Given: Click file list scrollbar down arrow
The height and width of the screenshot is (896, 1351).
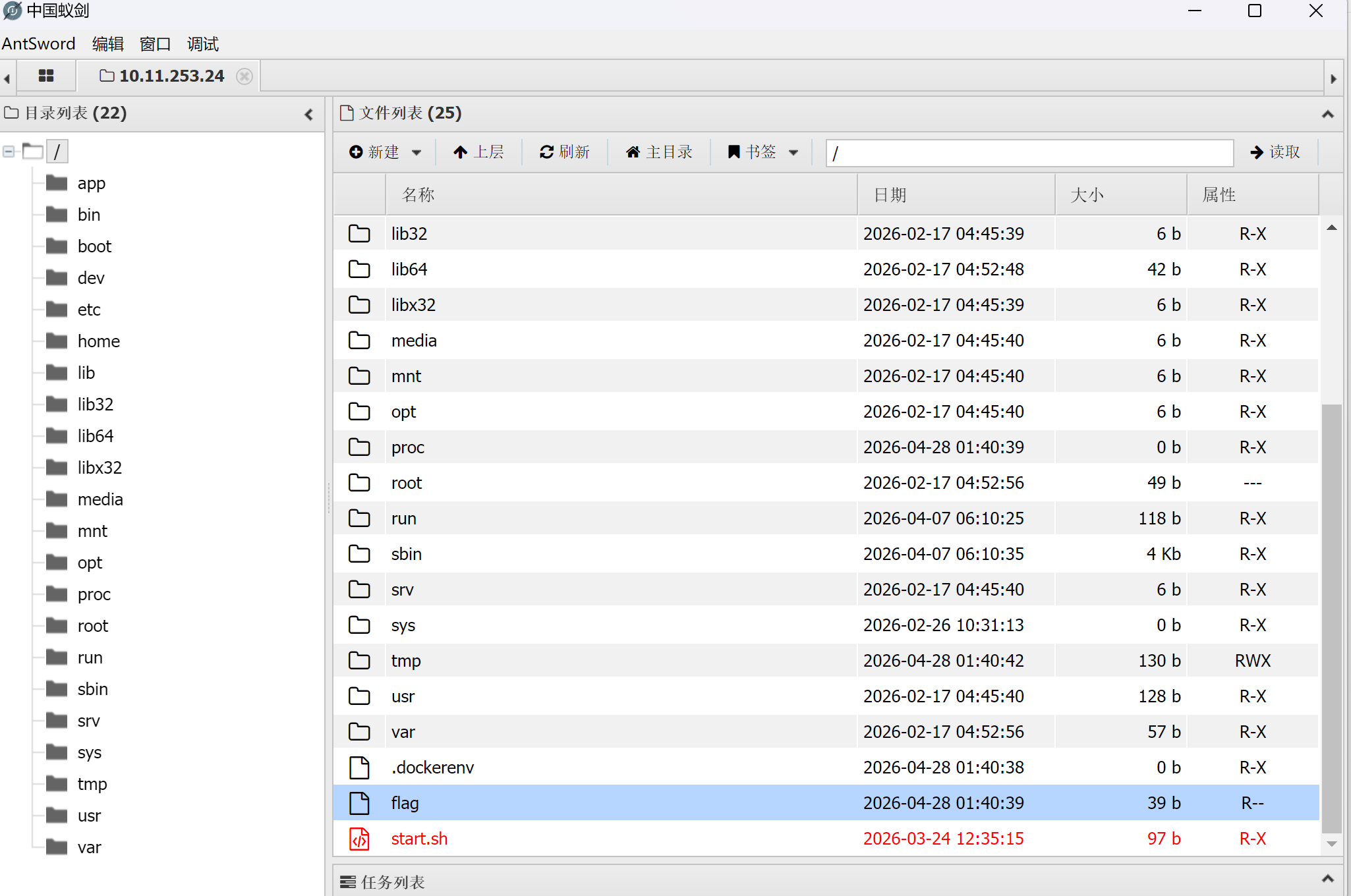Looking at the screenshot, I should coord(1331,844).
